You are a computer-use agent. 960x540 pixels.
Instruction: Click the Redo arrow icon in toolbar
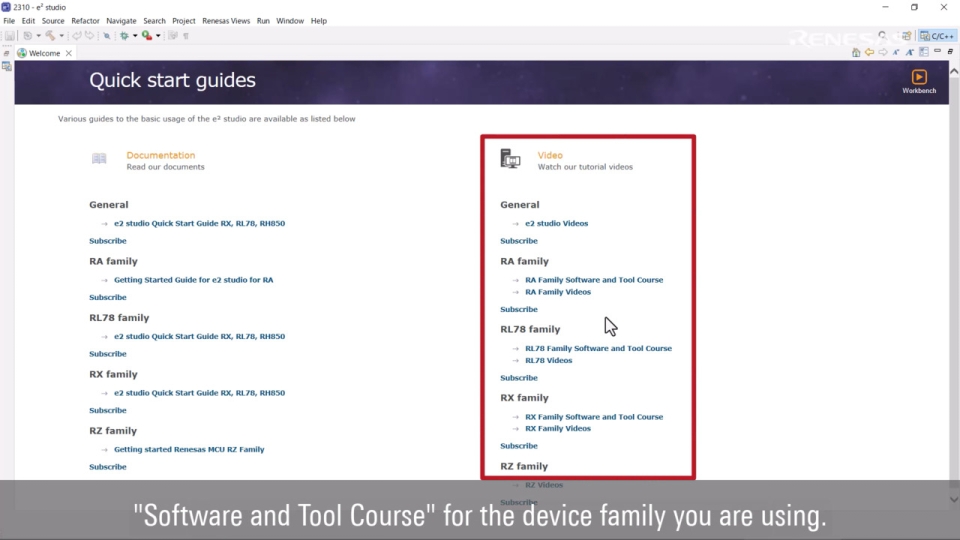89,36
